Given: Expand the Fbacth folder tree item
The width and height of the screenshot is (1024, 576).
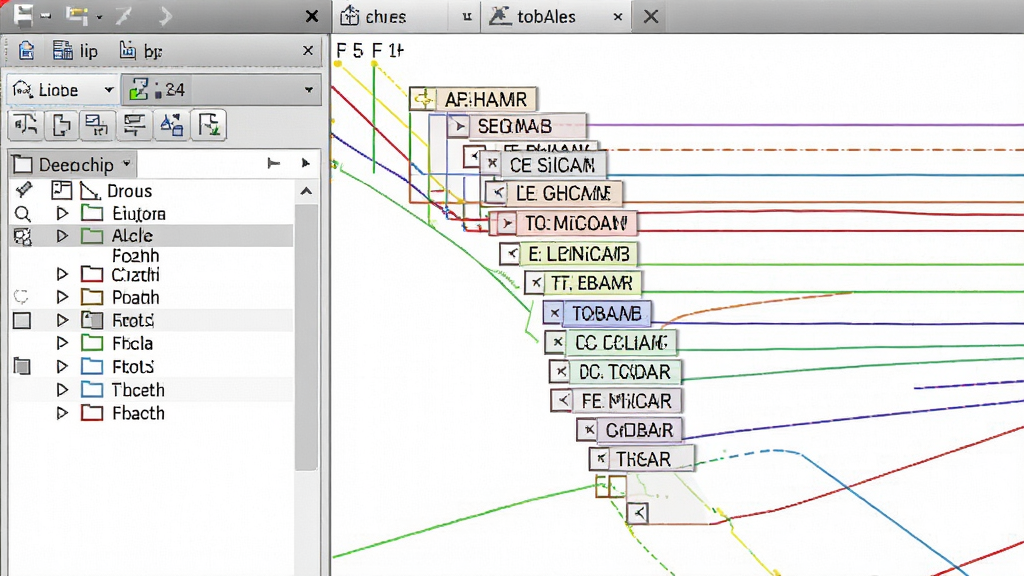Looking at the screenshot, I should coord(62,413).
